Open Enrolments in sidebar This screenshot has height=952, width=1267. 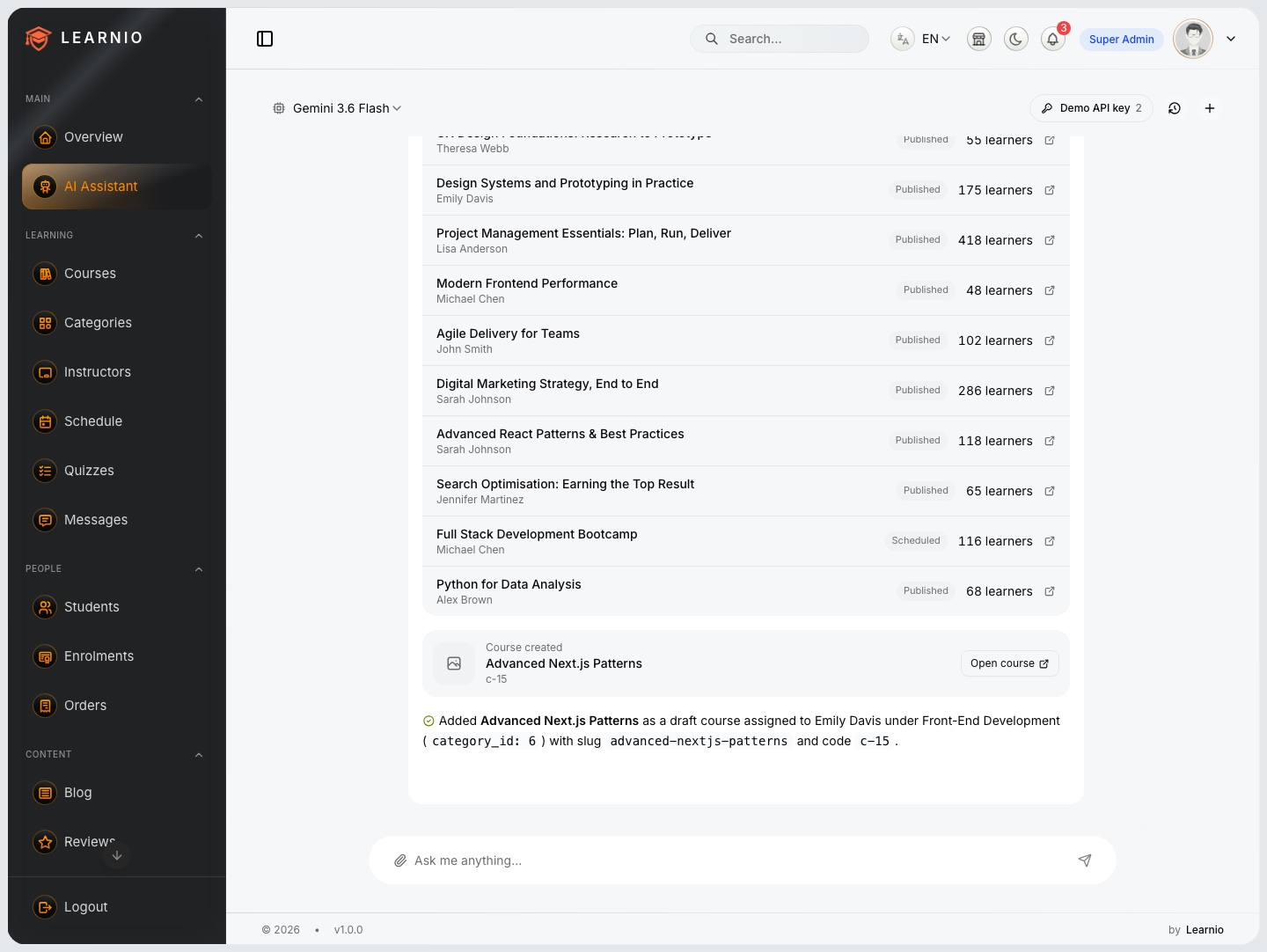coord(117,656)
